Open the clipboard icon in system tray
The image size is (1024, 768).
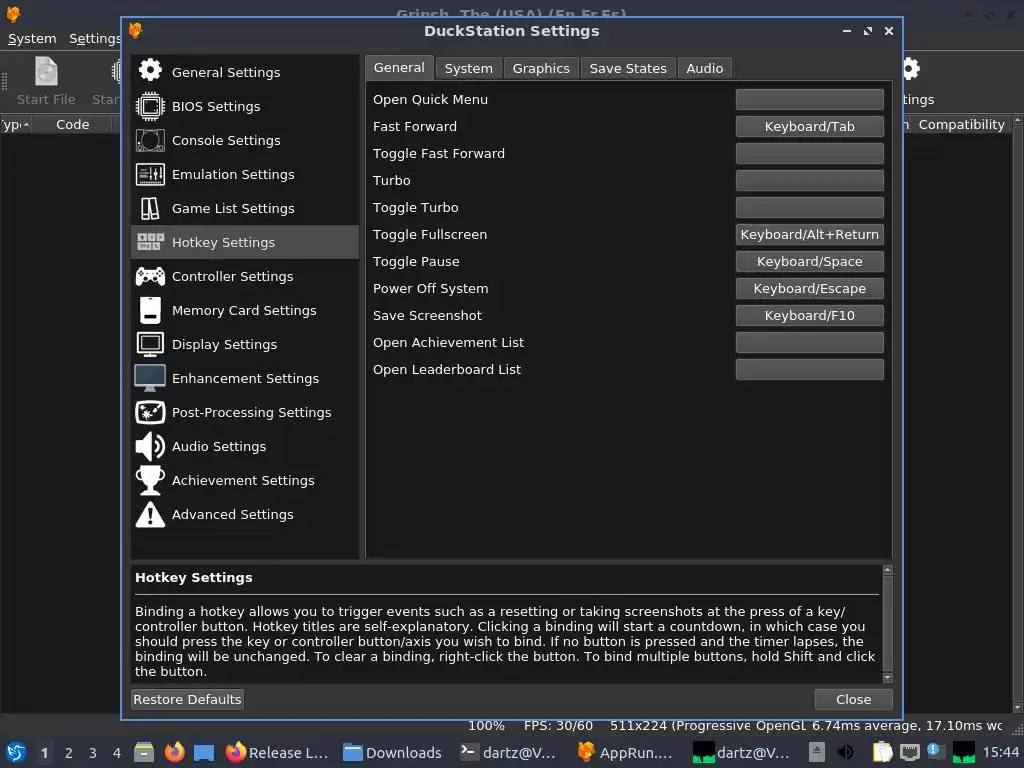point(882,752)
